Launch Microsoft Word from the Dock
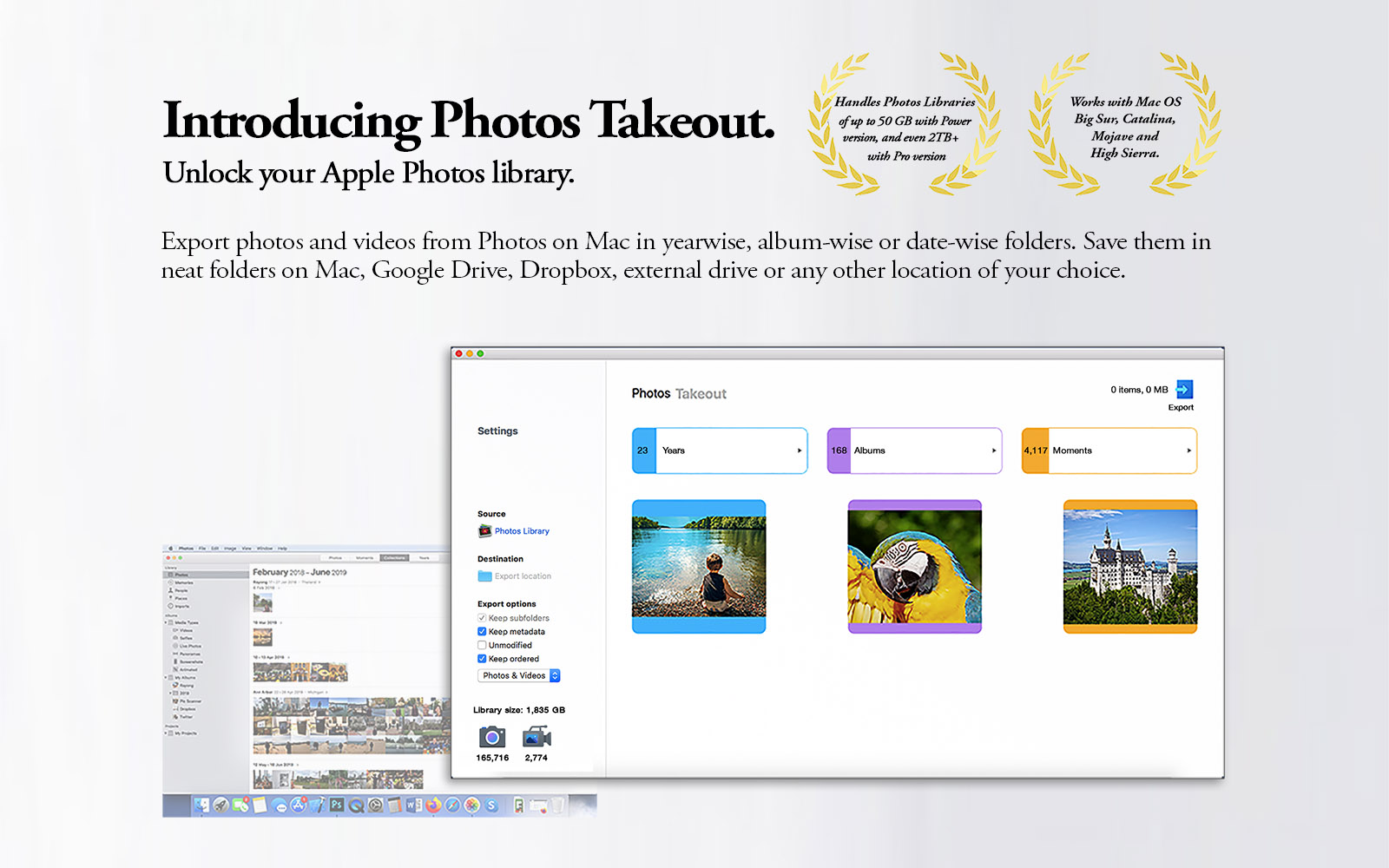 coord(413,805)
